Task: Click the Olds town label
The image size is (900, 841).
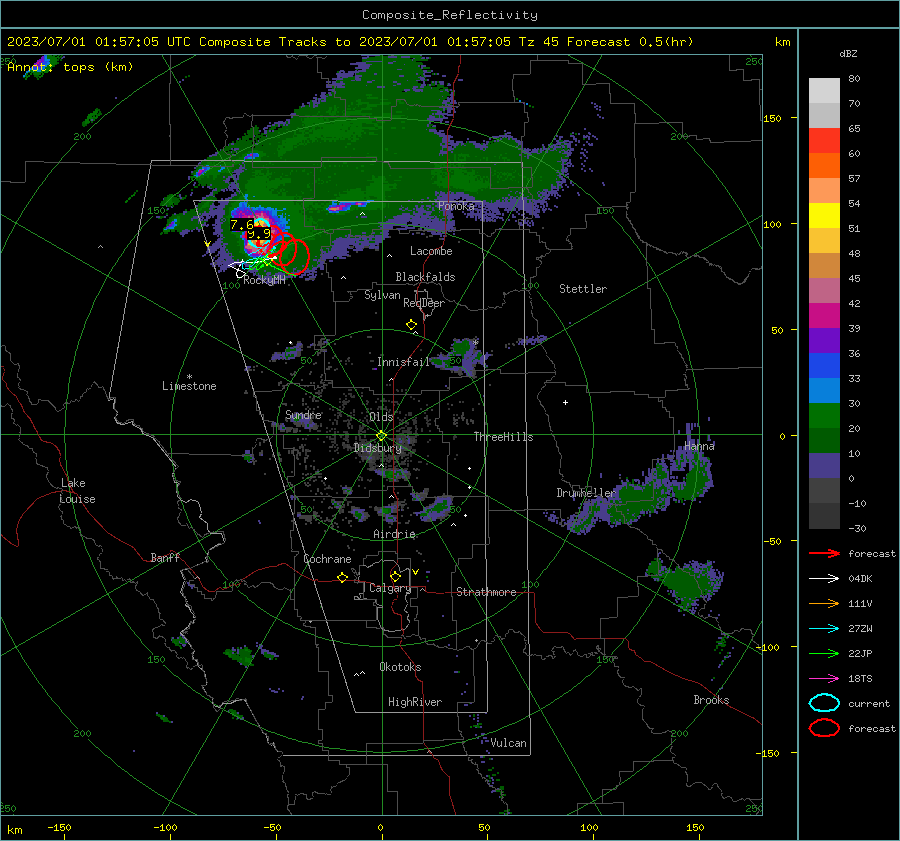Action: pos(381,417)
